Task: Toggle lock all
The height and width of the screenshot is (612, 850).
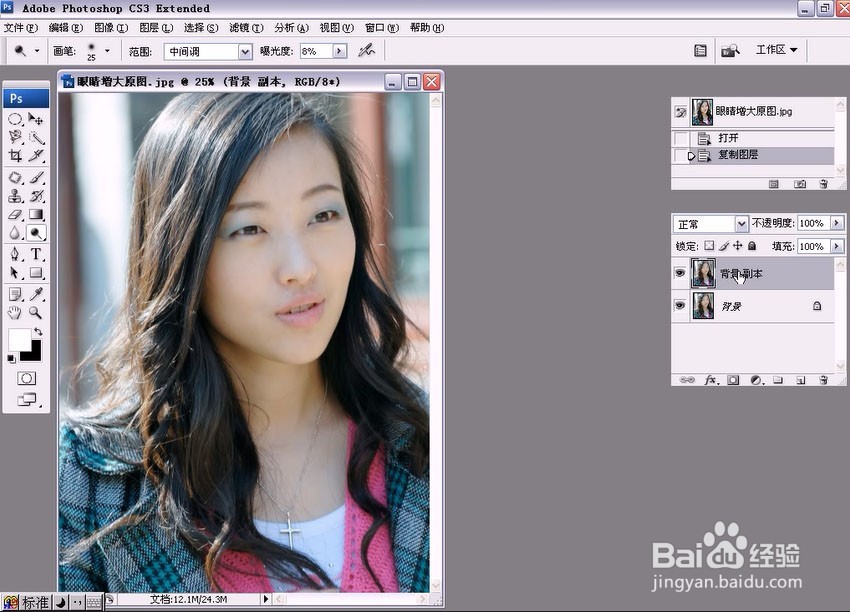Action: (x=752, y=246)
